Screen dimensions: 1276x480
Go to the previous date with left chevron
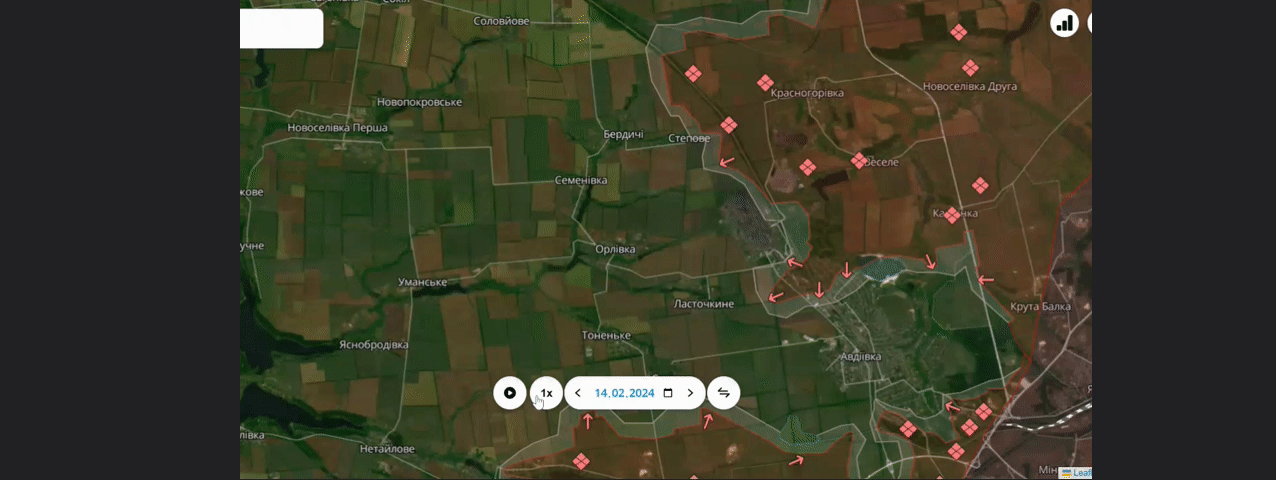pos(578,393)
